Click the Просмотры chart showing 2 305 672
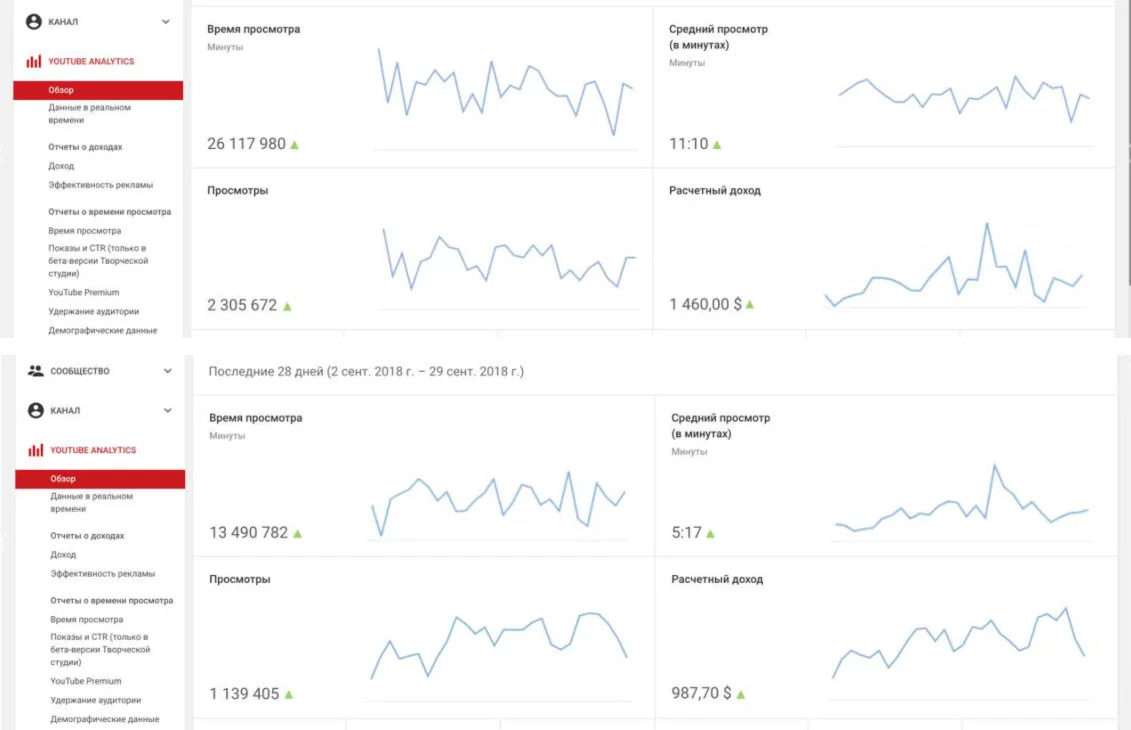Screen dimensions: 1131x730 pos(510,262)
